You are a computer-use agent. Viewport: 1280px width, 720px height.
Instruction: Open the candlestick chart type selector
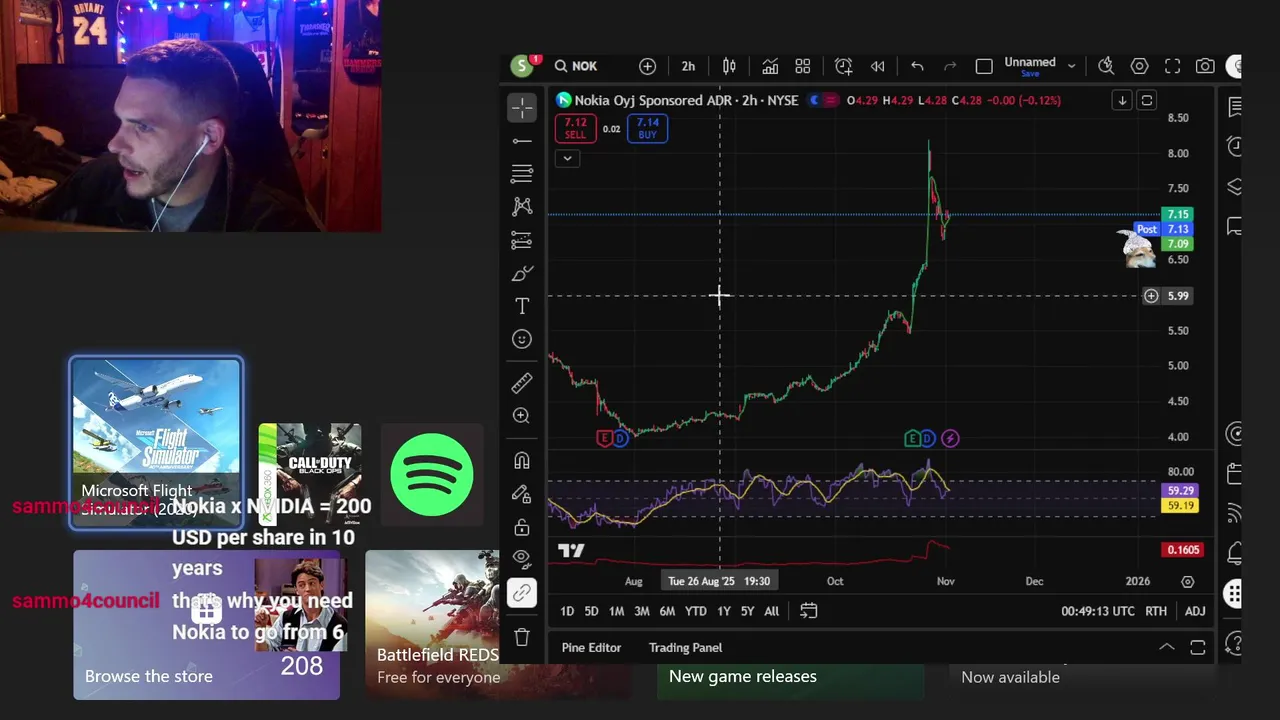(729, 66)
